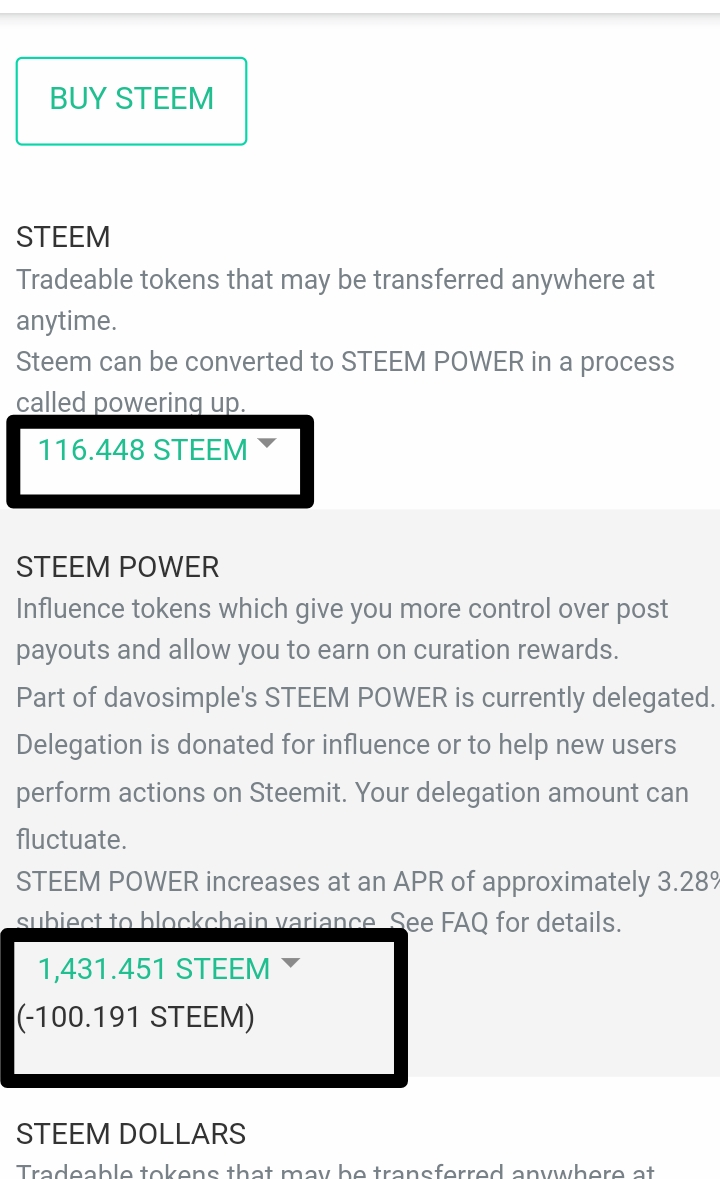
Task: Click the caret arrow beside 116.448 STEEM
Action: click(267, 443)
